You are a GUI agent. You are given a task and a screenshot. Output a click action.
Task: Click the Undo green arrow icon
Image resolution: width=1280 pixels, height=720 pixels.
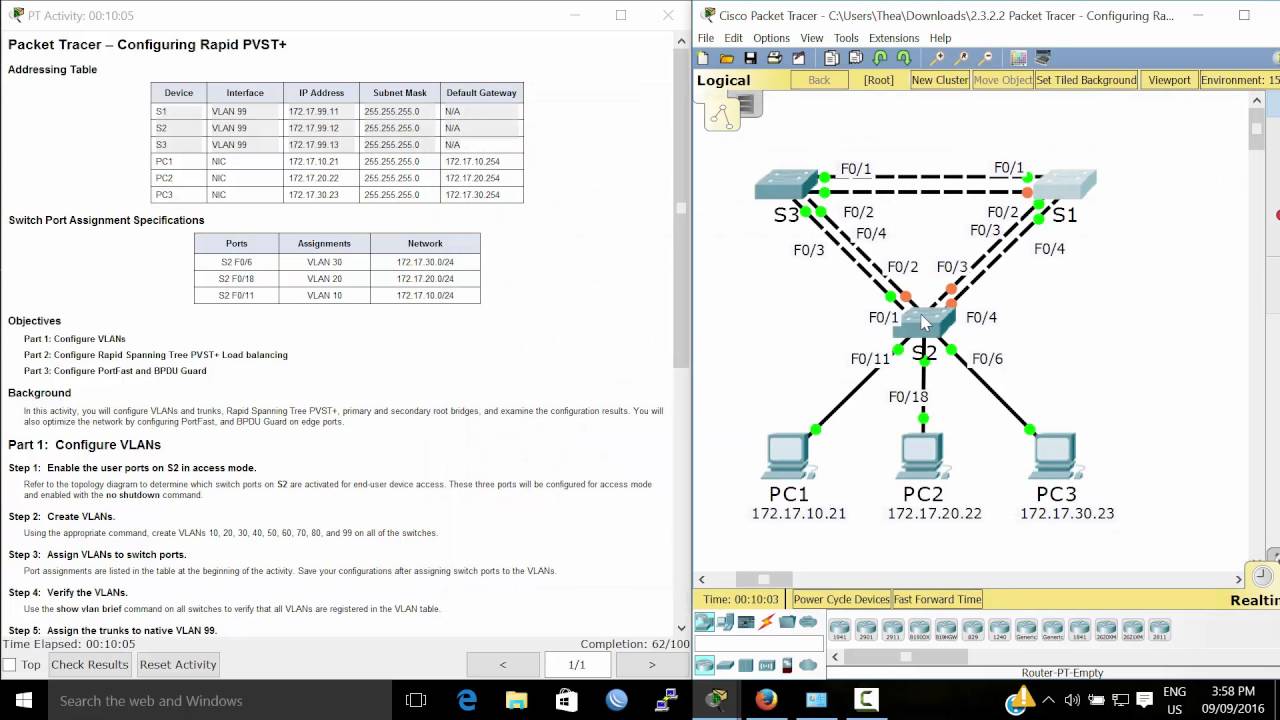(880, 58)
